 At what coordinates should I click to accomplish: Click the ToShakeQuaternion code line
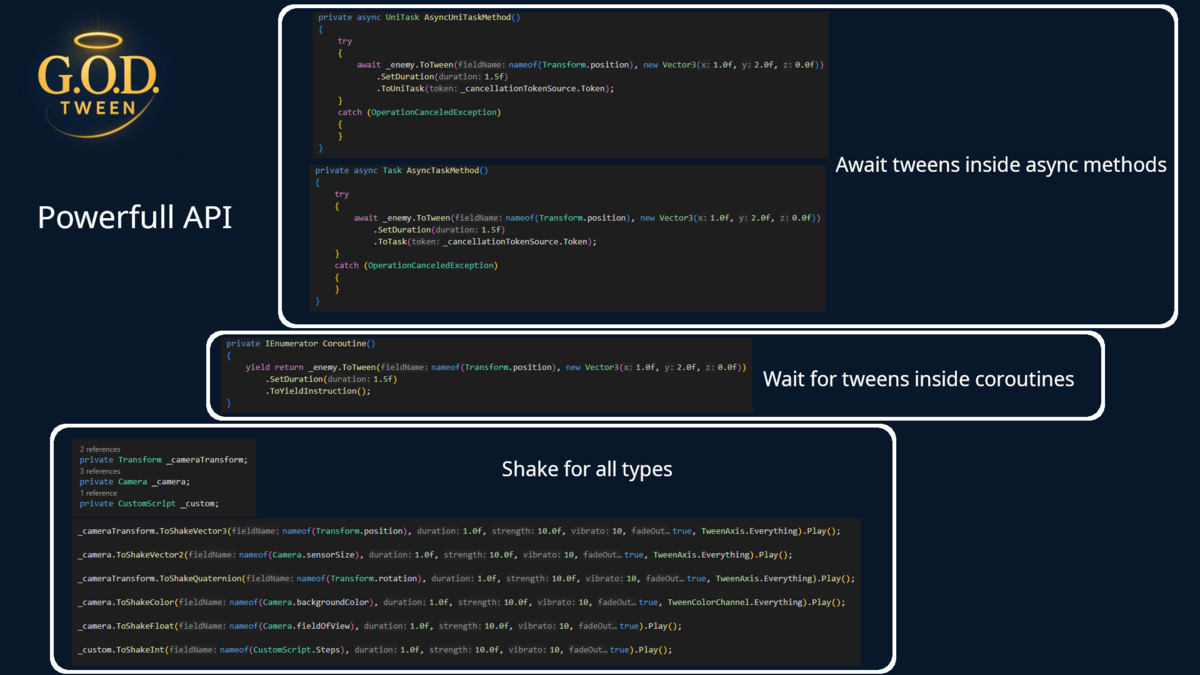[465, 579]
